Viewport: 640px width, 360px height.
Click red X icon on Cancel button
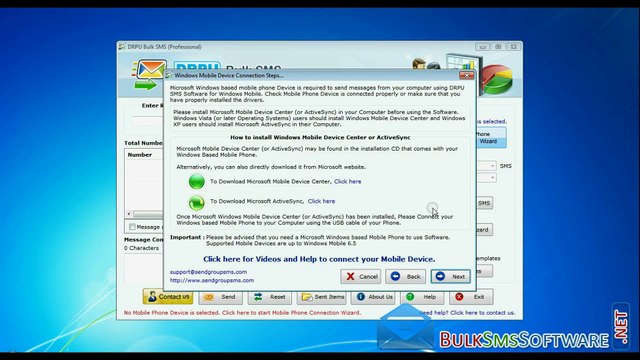[350, 276]
